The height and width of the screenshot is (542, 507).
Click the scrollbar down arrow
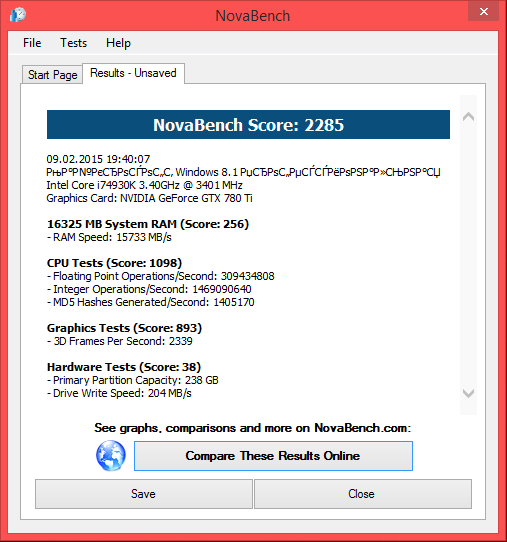[x=468, y=393]
